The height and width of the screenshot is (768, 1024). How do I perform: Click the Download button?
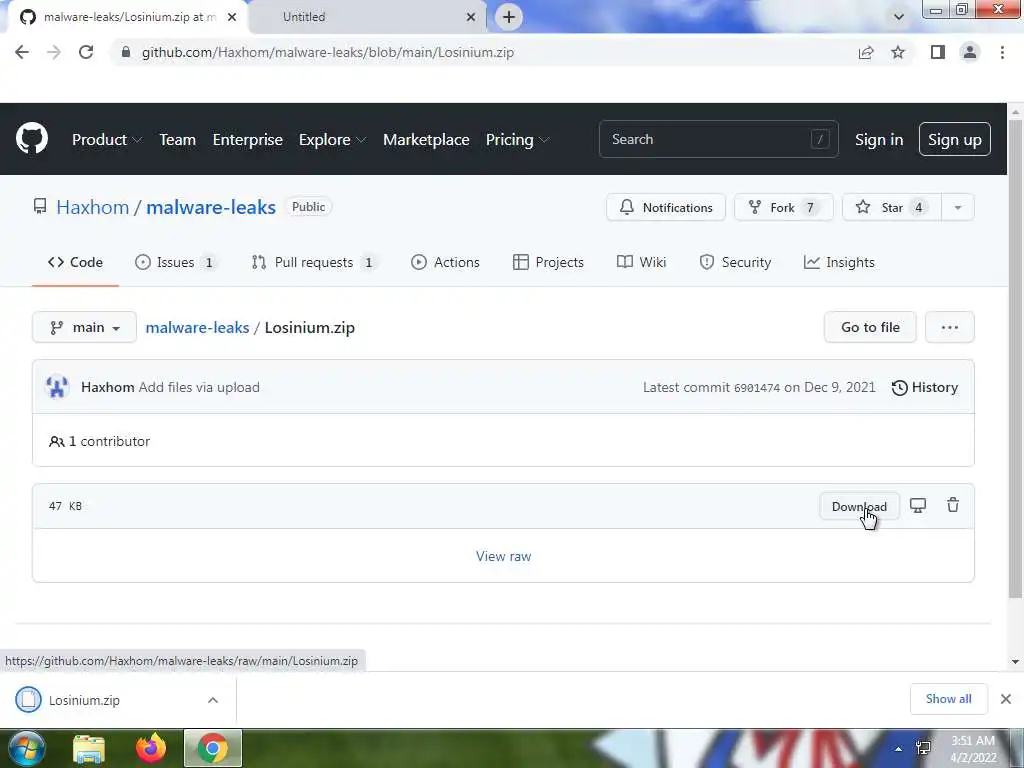pos(859,507)
